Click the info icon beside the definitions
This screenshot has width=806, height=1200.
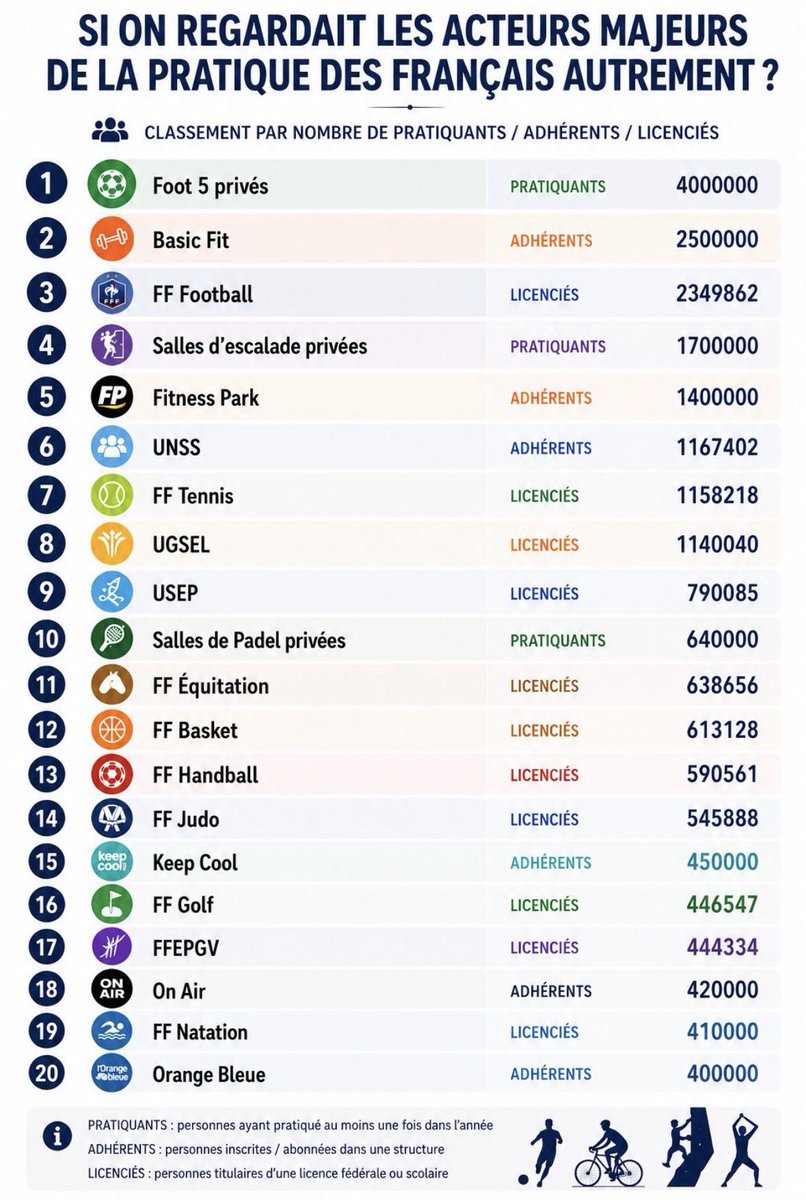click(x=56, y=1136)
